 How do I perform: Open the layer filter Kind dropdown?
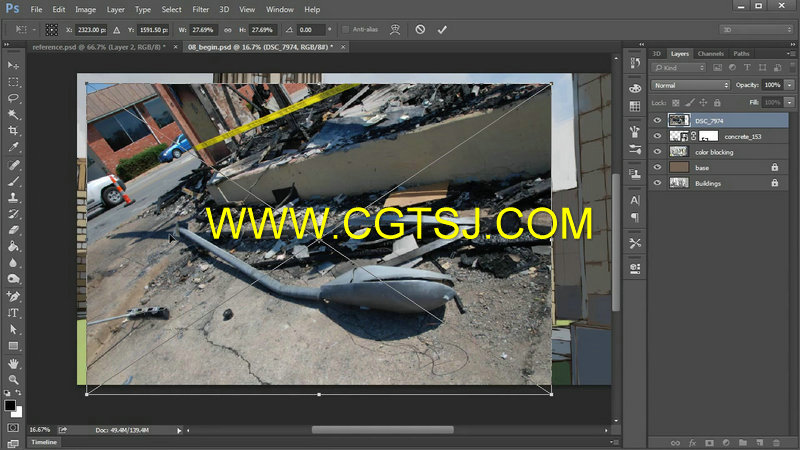tap(679, 67)
